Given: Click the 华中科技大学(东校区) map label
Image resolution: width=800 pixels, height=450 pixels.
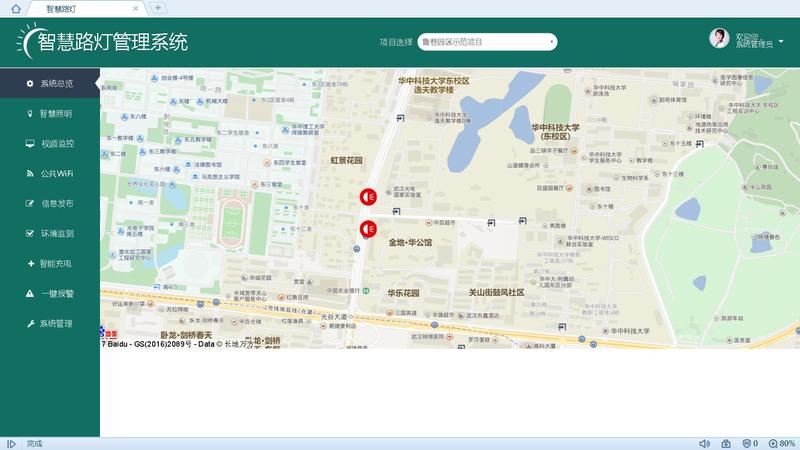Looking at the screenshot, I should click(x=555, y=132).
